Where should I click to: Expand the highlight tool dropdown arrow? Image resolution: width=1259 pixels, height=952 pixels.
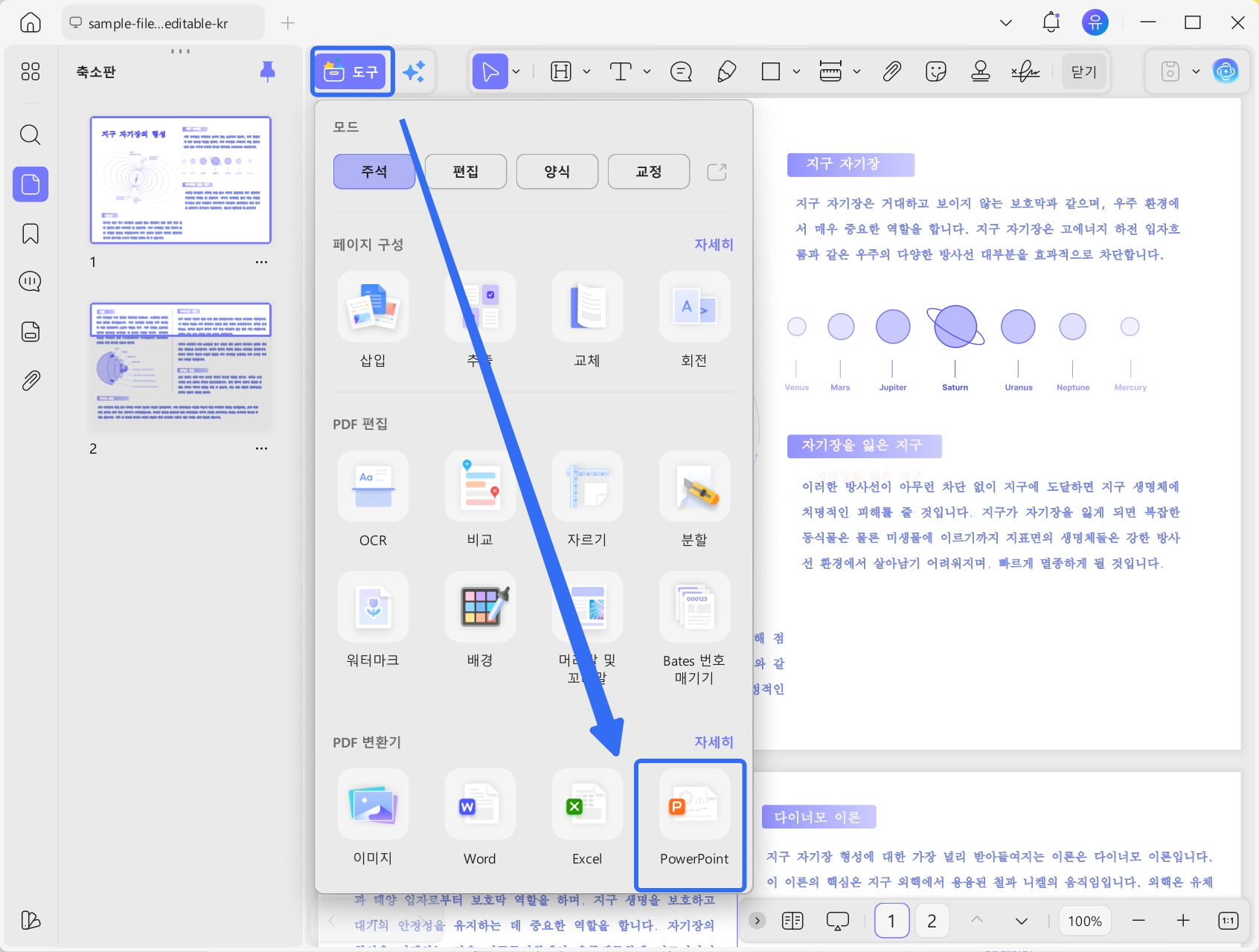point(586,71)
